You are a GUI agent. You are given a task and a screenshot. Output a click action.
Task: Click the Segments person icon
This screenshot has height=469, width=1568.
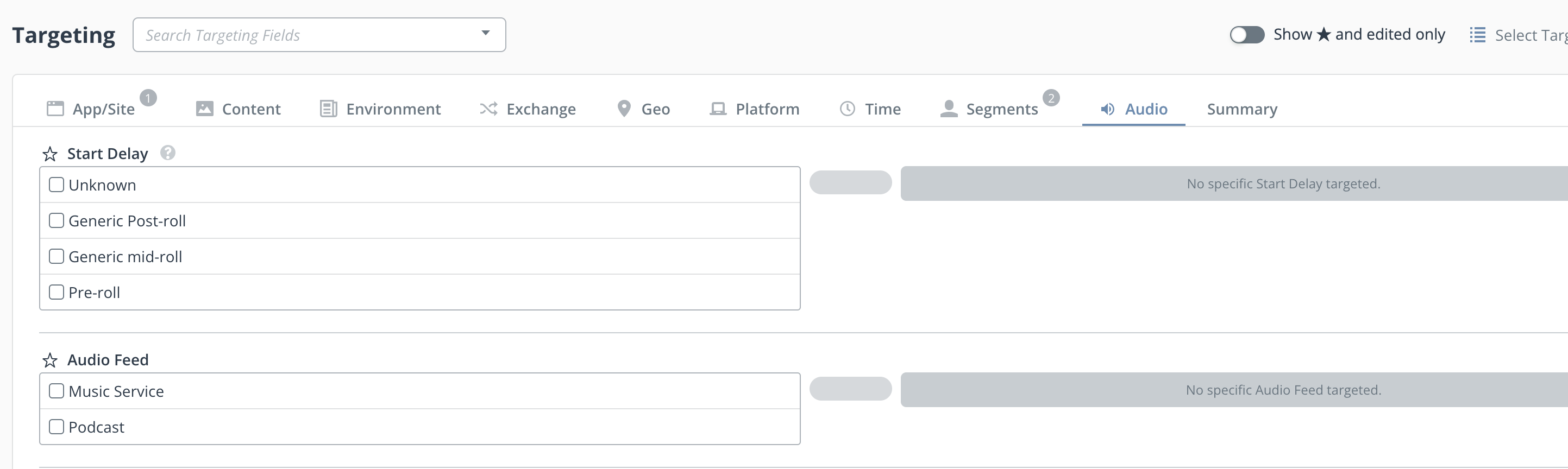948,109
